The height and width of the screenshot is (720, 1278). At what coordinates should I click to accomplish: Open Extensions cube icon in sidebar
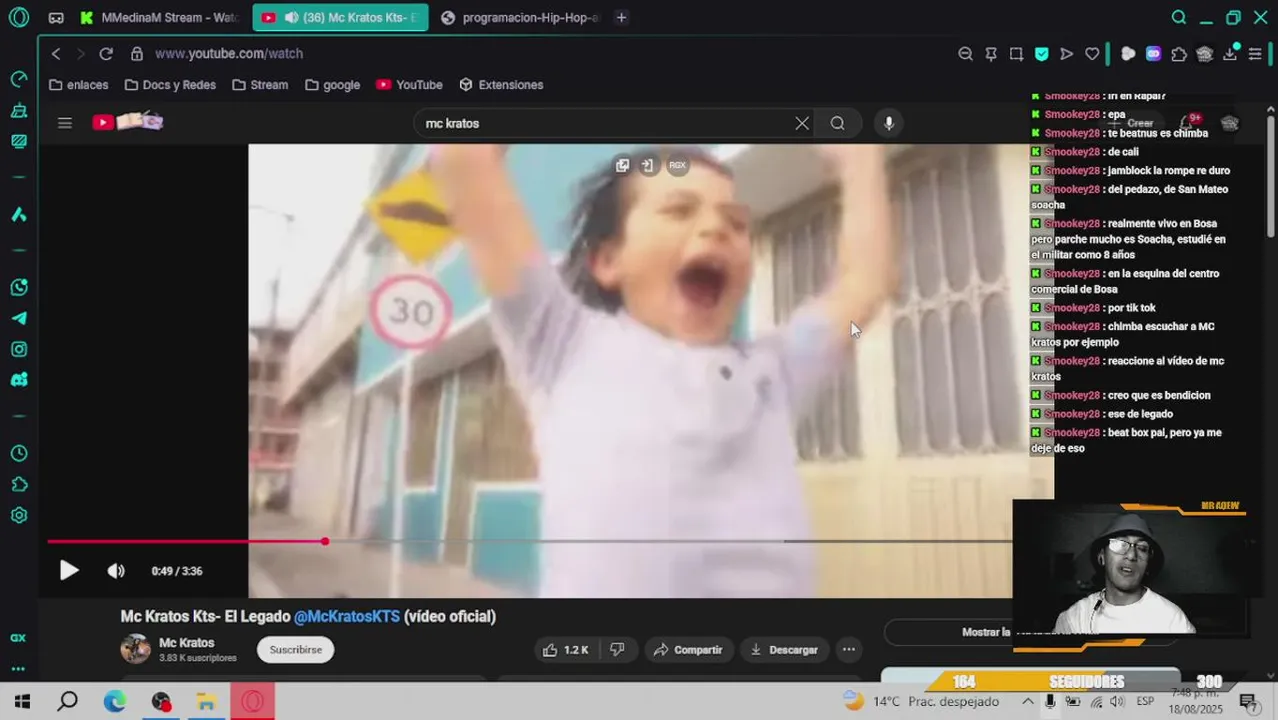[x=18, y=484]
